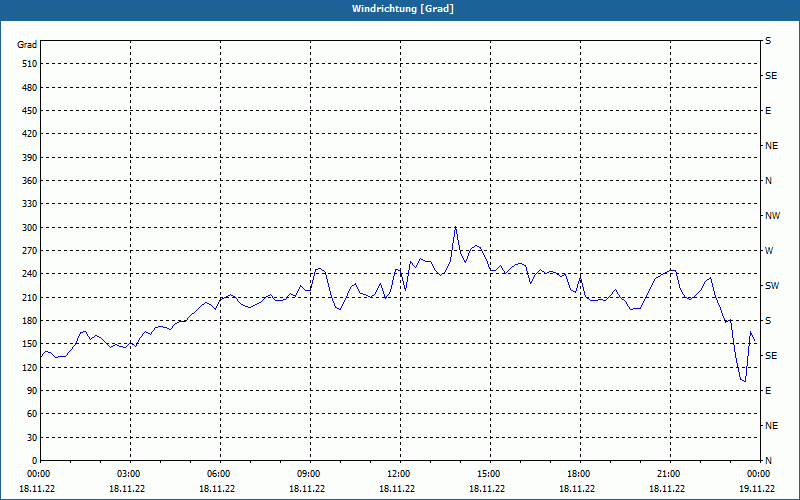Click the E compass label level with 90
The width and height of the screenshot is (800, 500).
[768, 391]
